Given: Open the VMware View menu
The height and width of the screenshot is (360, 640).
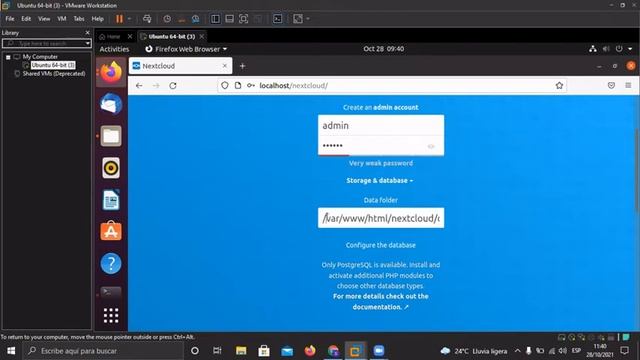Looking at the screenshot, I should pyautogui.click(x=44, y=19).
